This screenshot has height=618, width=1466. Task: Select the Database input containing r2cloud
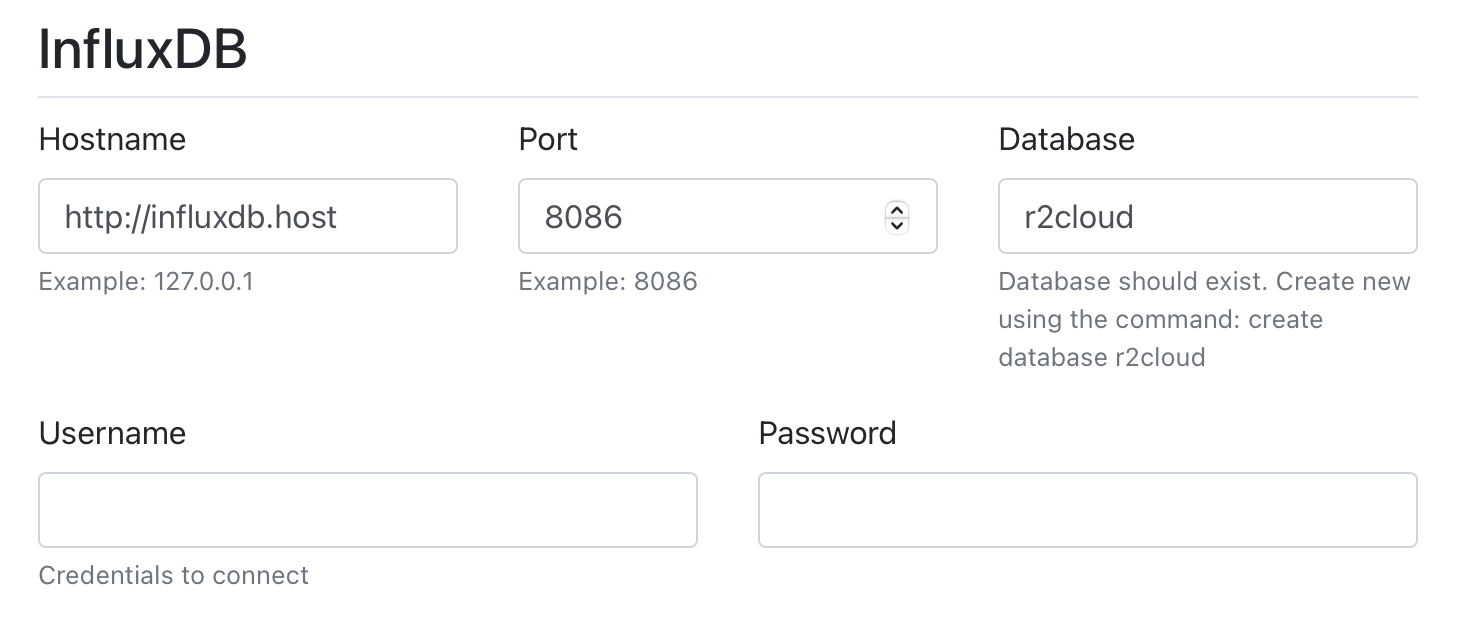(x=1207, y=216)
